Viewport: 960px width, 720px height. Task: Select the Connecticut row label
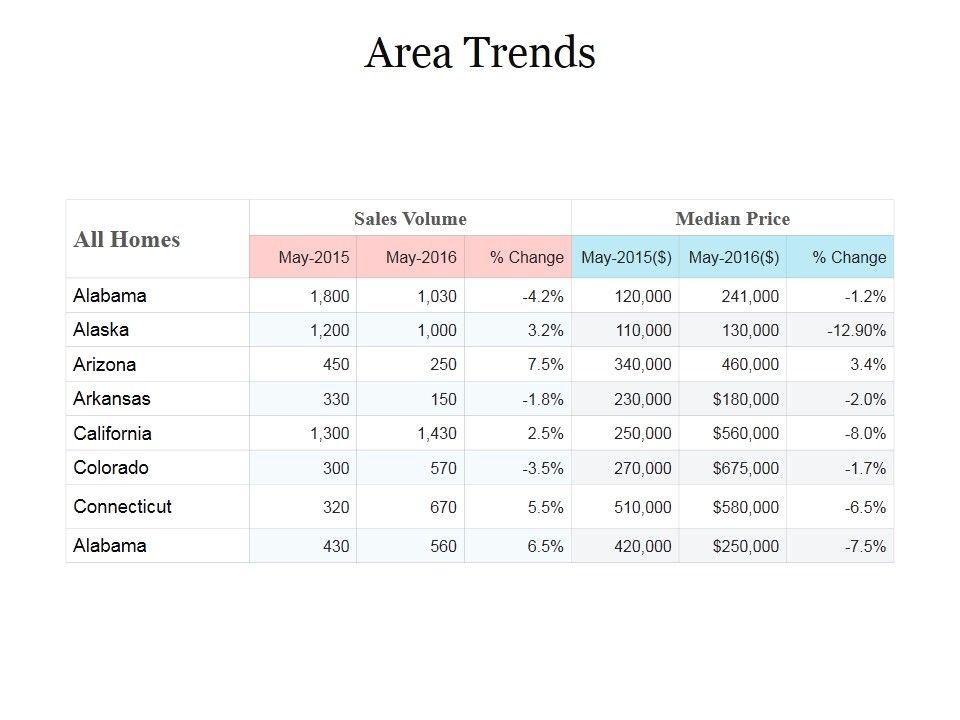(x=157, y=506)
